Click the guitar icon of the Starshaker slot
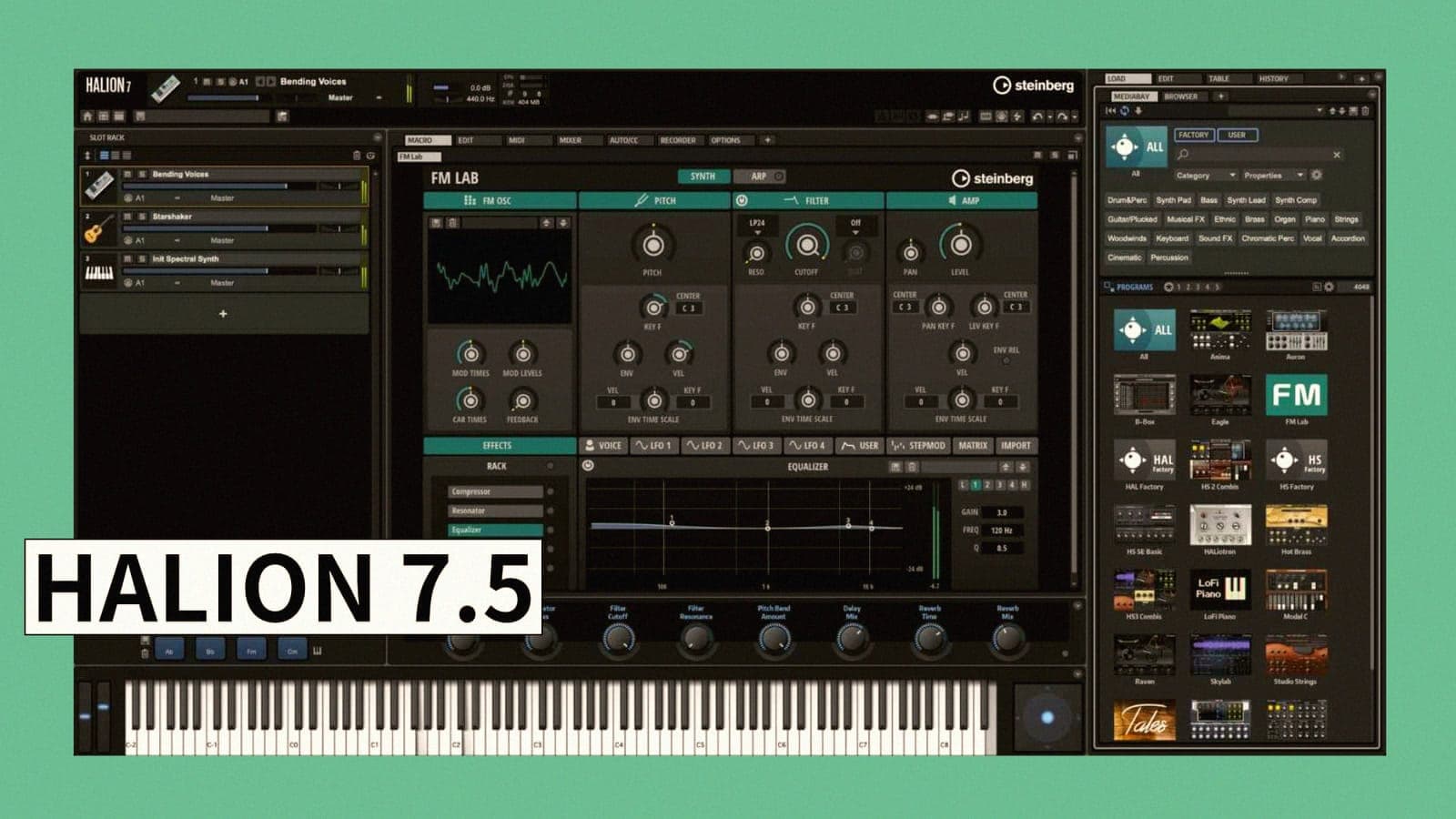 click(98, 228)
